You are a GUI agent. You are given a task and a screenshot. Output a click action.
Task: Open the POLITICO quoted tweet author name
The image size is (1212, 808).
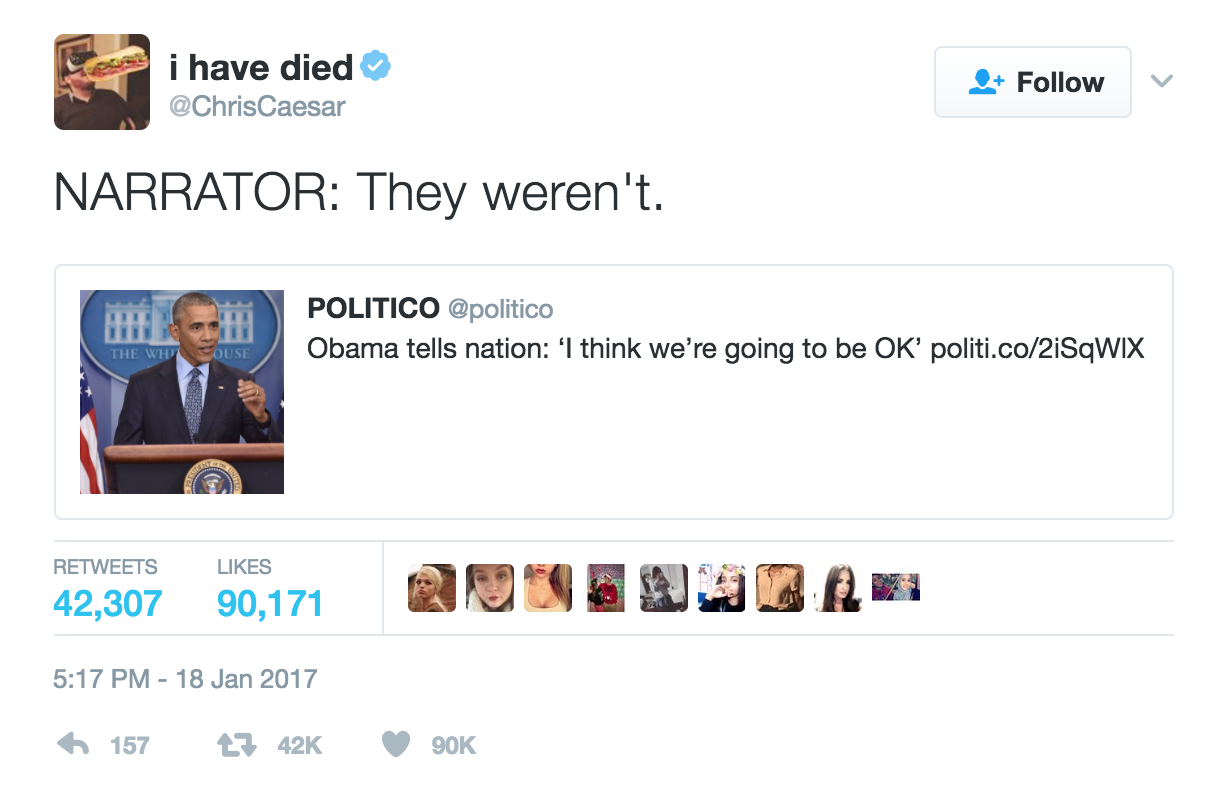(373, 309)
